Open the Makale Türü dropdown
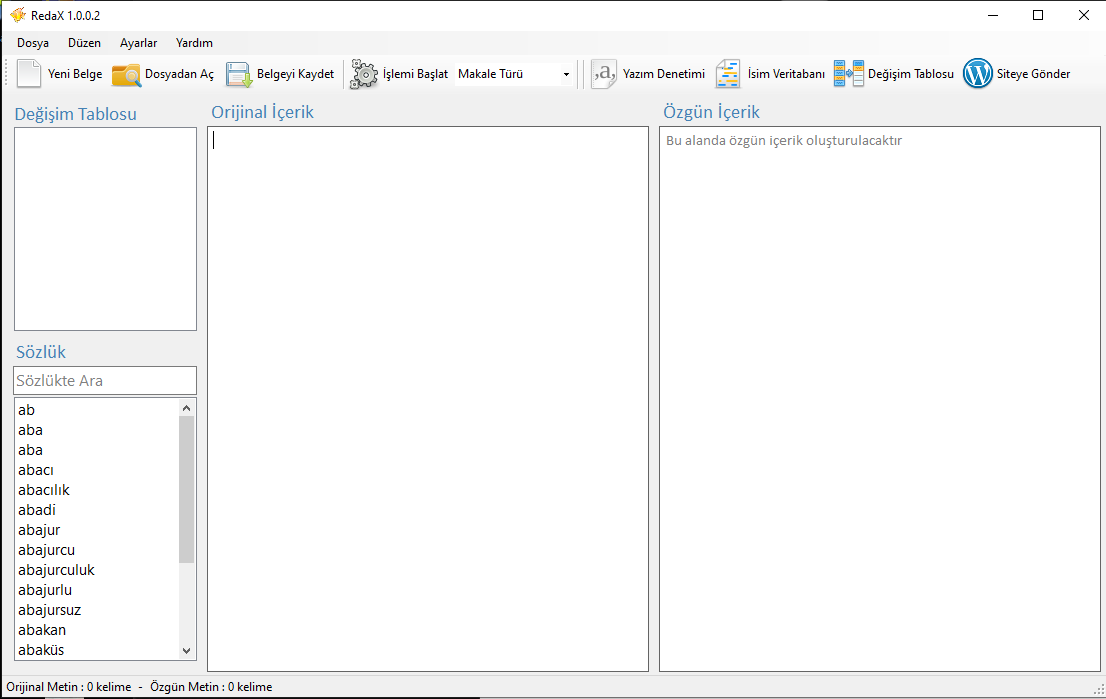 [x=566, y=74]
